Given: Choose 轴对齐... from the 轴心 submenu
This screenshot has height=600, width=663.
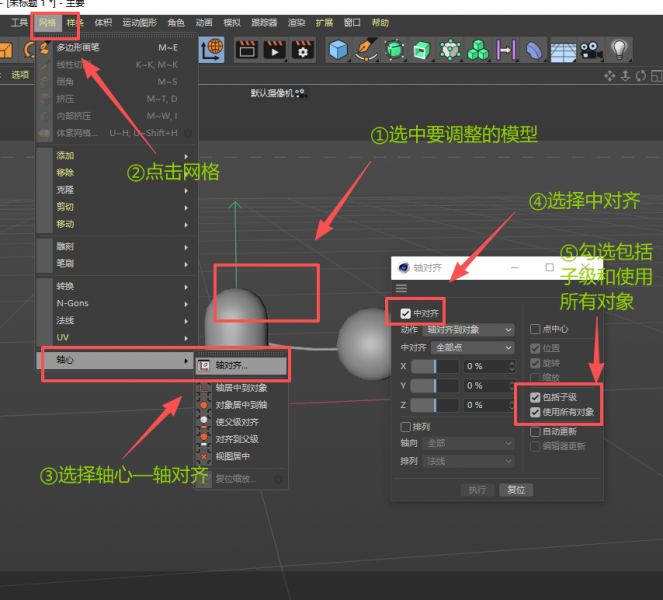Looking at the screenshot, I should coord(241,366).
